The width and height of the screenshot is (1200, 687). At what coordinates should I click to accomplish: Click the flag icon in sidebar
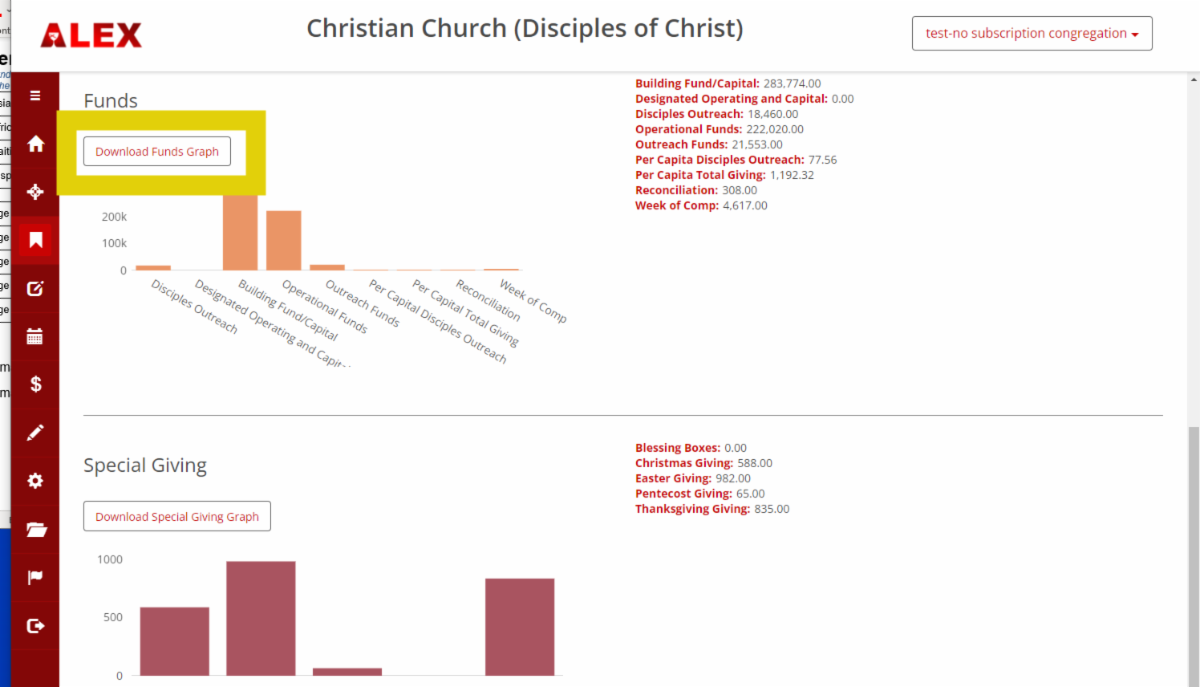(x=35, y=577)
